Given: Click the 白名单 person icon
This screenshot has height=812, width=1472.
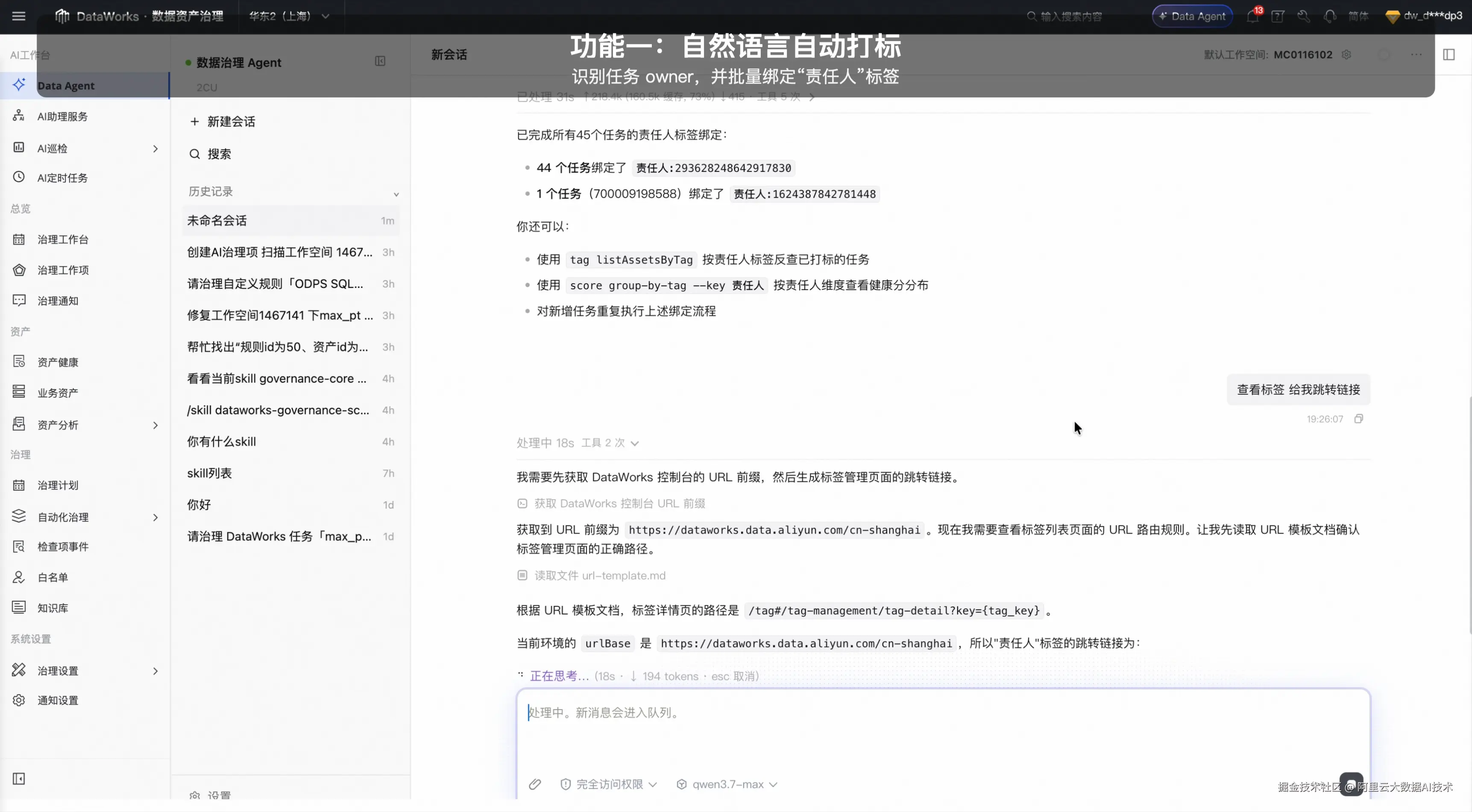Looking at the screenshot, I should coord(19,577).
